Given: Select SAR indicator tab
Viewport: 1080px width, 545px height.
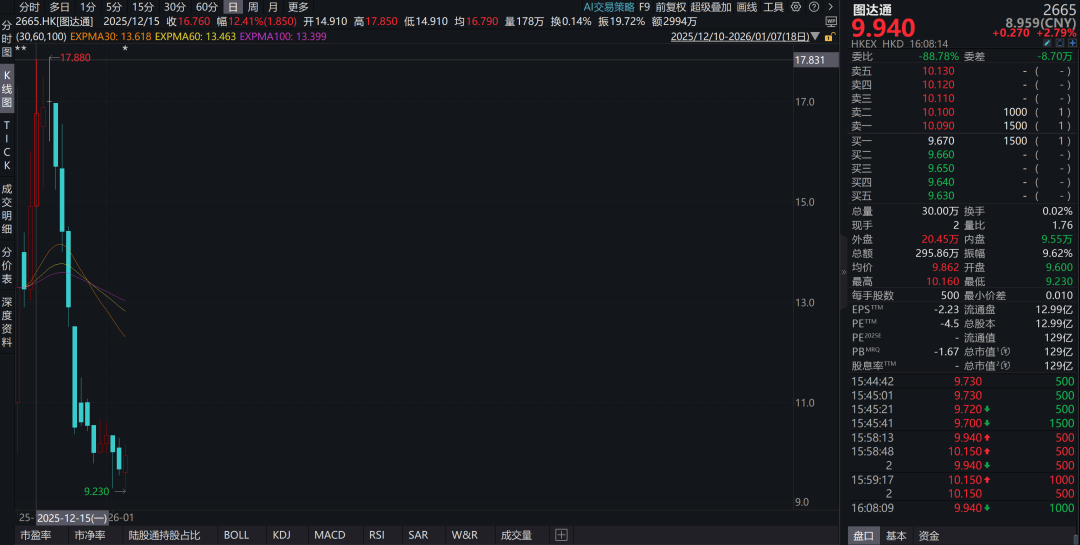Looking at the screenshot, I should click(x=418, y=535).
